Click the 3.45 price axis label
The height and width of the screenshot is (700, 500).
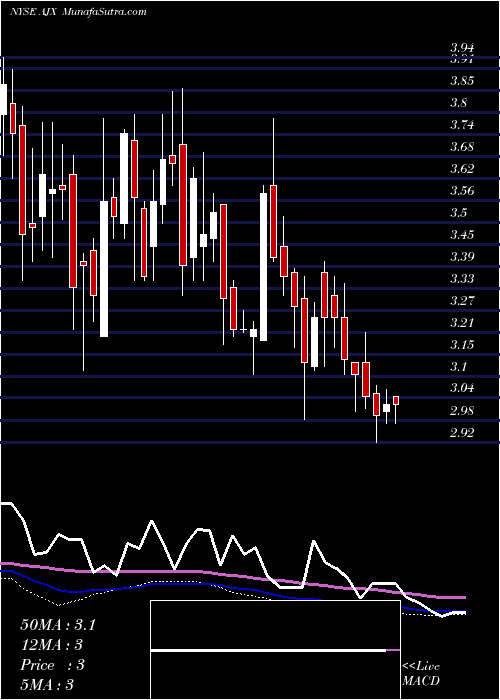pos(462,235)
